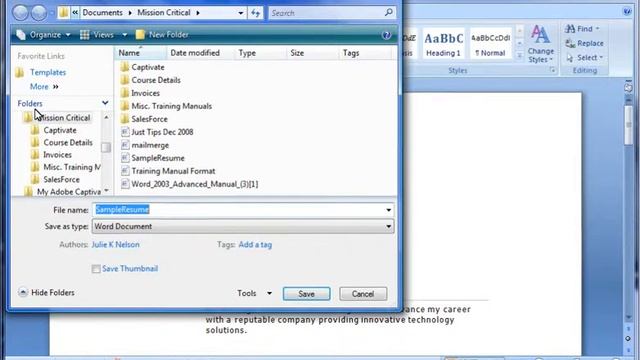The height and width of the screenshot is (360, 640).
Task: Collapse the Folders pane chevron
Action: pos(105,103)
